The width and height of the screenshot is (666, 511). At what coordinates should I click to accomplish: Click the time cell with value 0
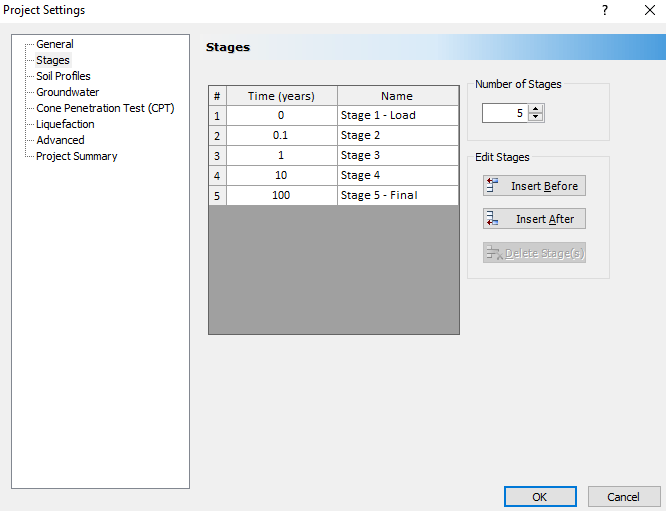click(282, 116)
